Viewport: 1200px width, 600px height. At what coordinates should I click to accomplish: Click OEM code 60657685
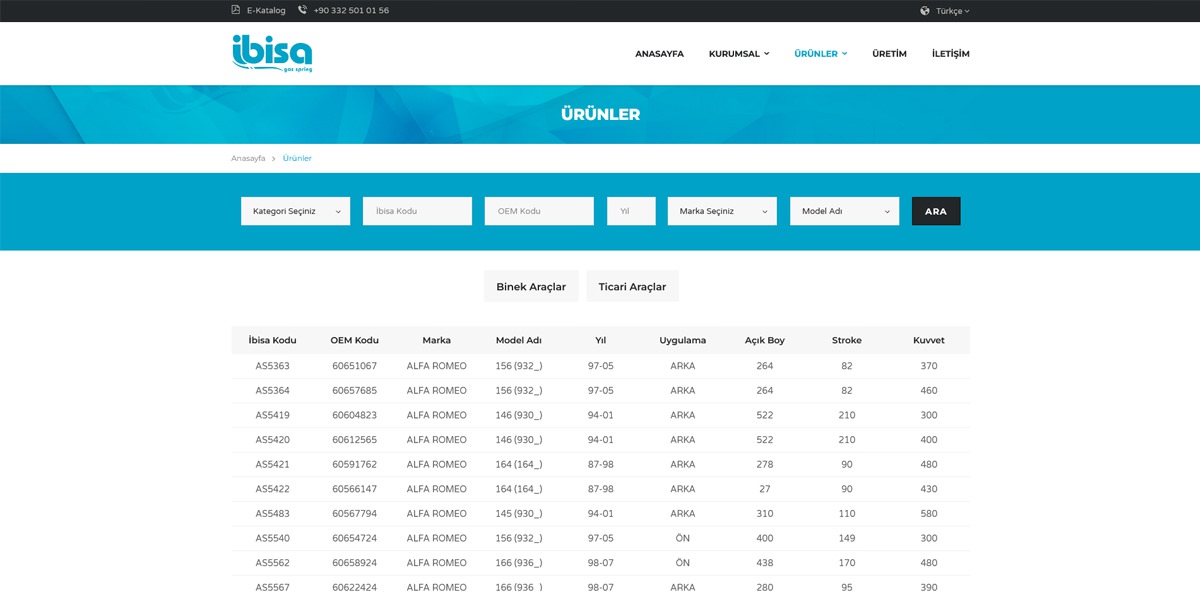coord(355,390)
